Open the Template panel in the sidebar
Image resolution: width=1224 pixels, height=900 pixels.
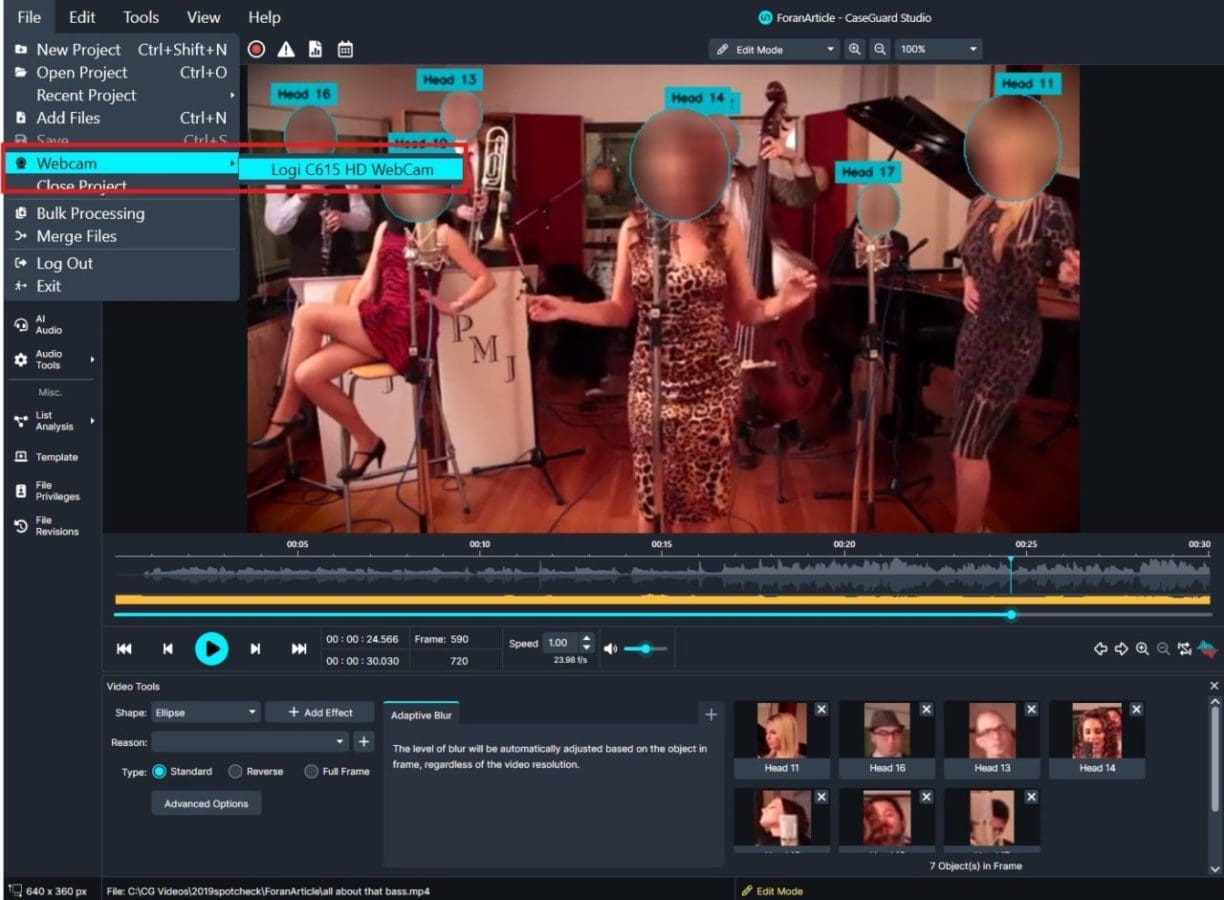(45, 457)
